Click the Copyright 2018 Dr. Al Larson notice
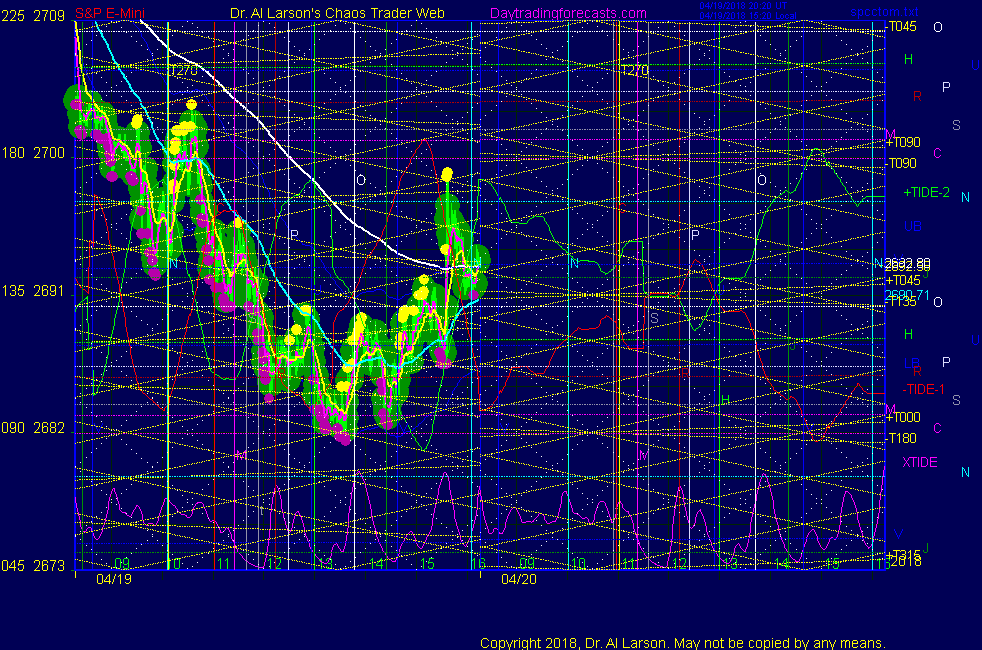The width and height of the screenshot is (982, 650). (x=683, y=643)
